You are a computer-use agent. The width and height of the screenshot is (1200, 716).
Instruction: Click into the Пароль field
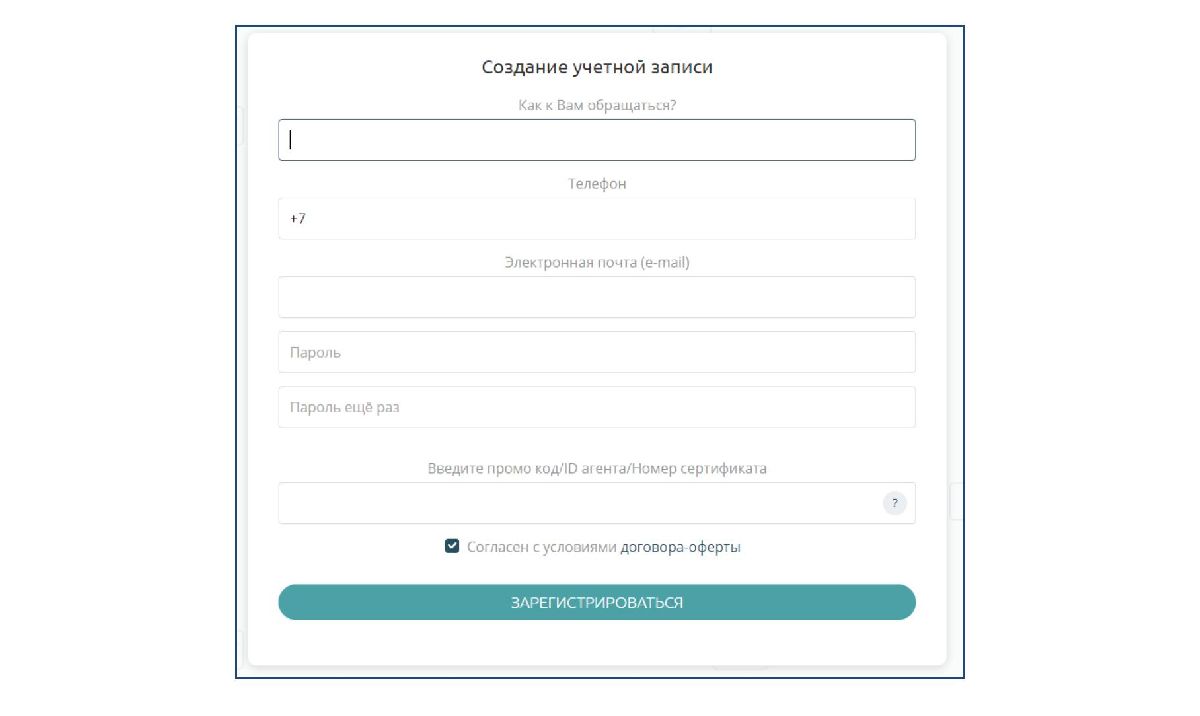[597, 352]
